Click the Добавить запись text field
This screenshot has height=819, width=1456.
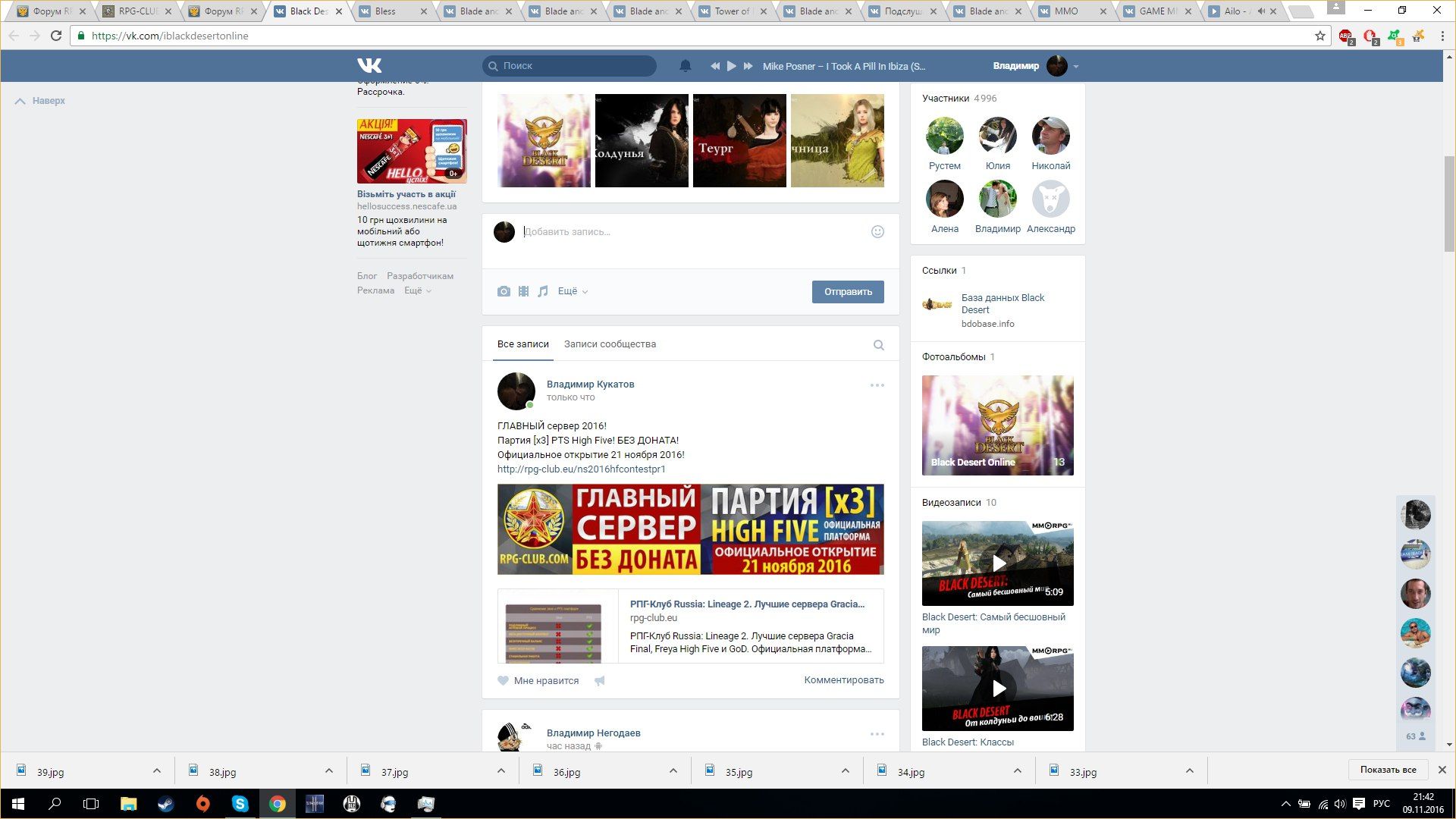pos(690,232)
